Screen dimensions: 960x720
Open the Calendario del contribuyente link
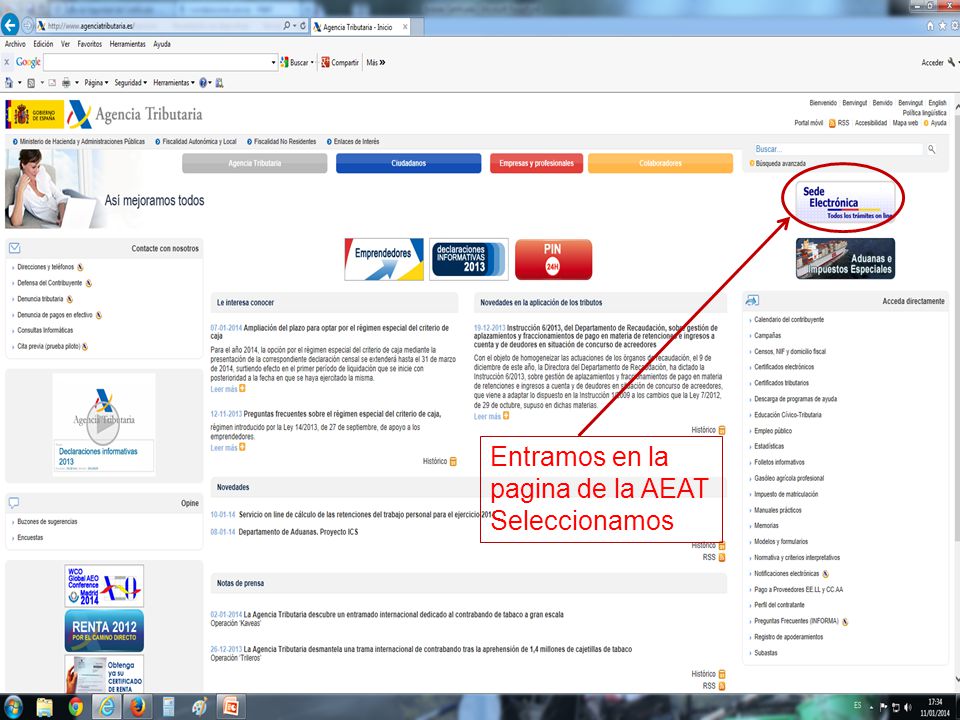[x=789, y=320]
